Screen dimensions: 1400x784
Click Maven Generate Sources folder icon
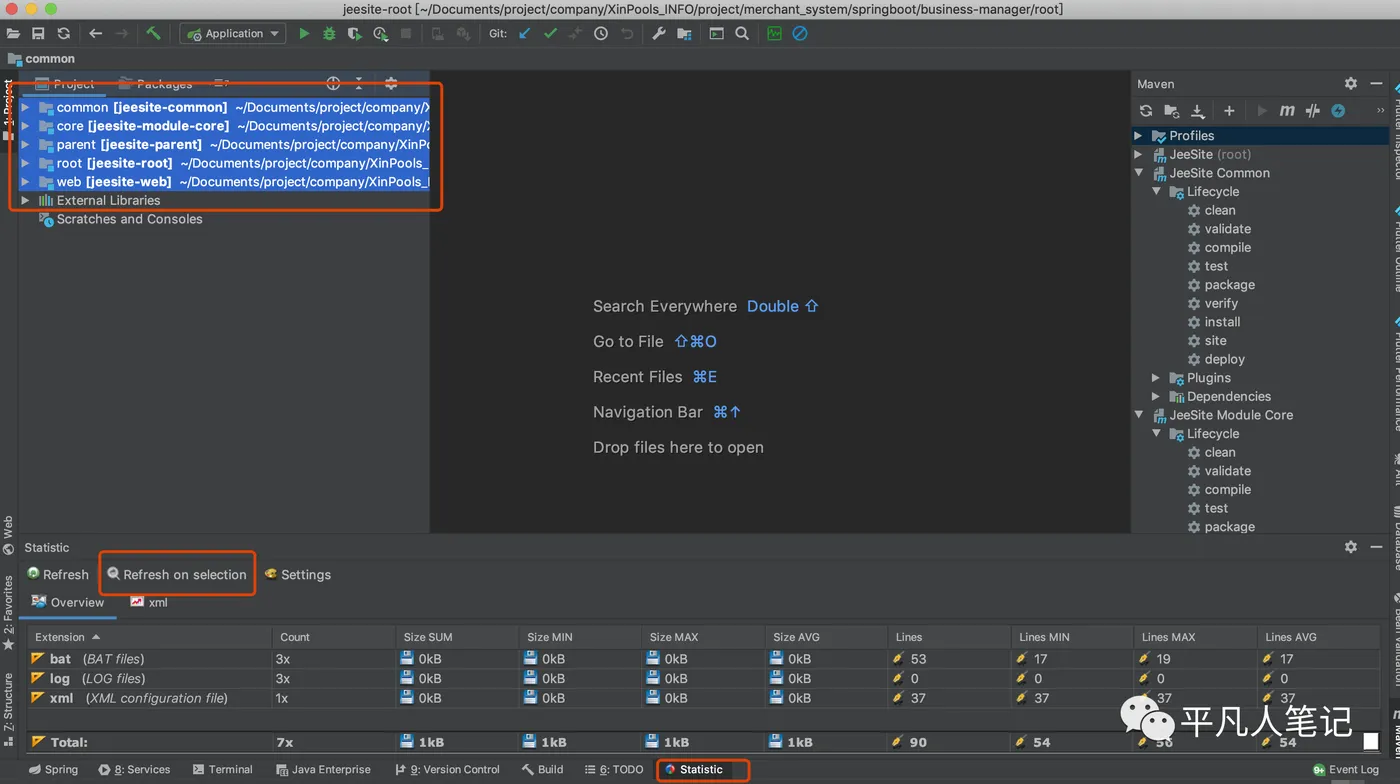(1172, 111)
